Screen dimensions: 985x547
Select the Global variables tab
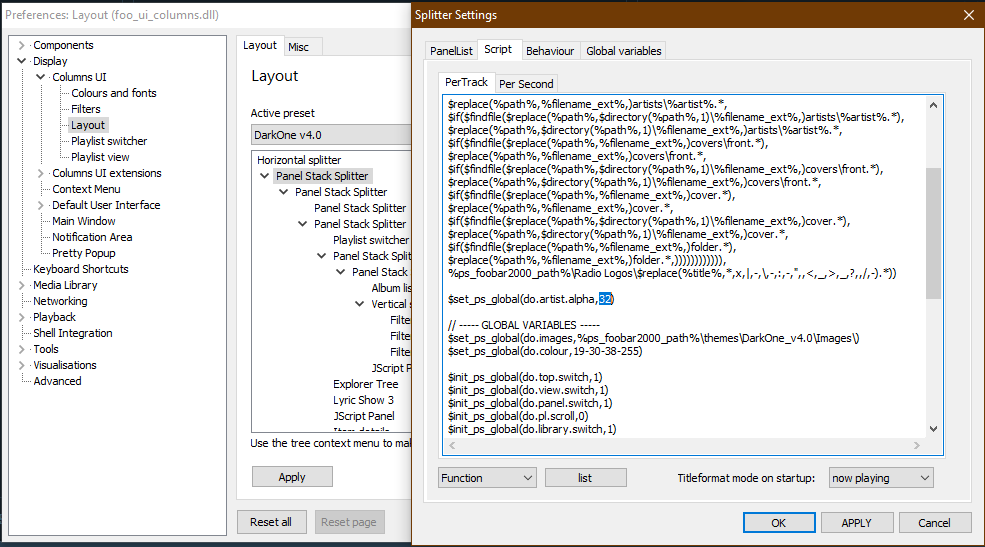[x=623, y=51]
